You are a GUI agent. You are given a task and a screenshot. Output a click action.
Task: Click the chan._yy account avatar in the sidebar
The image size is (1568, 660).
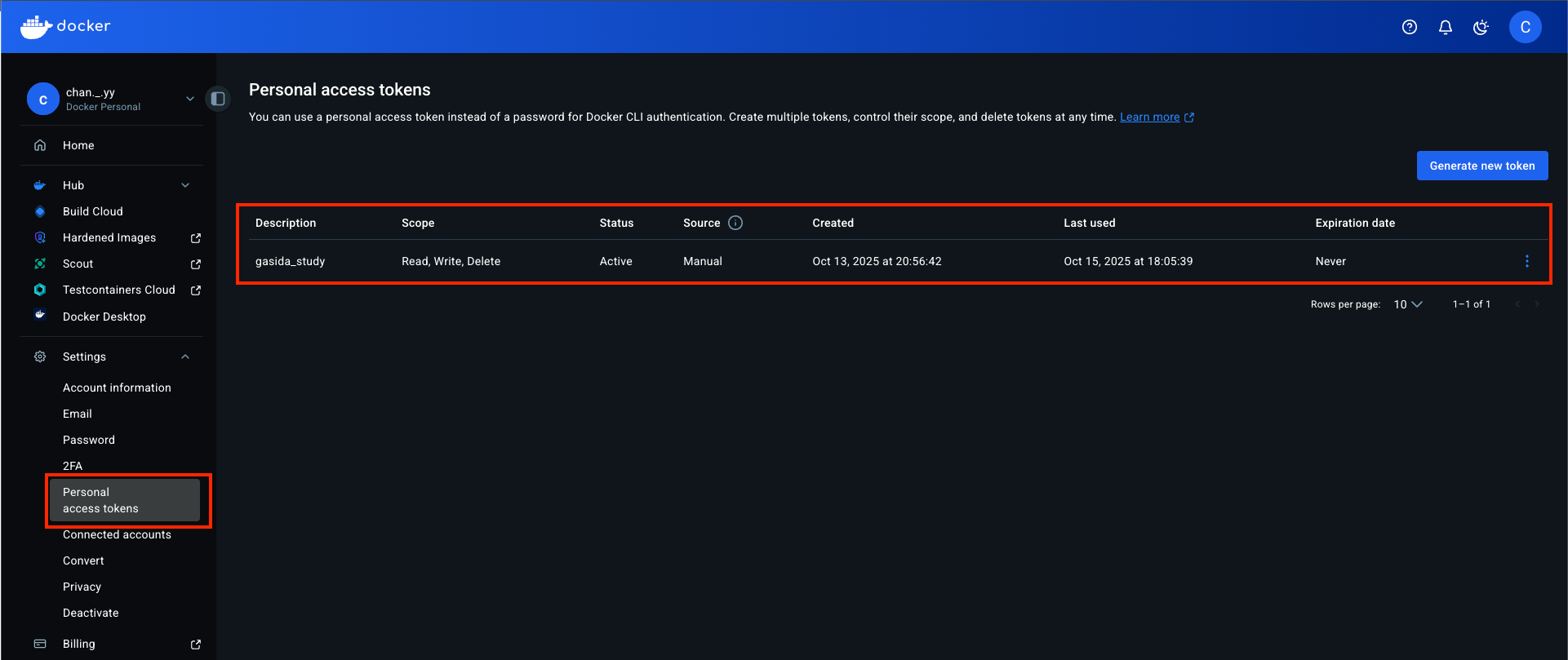click(43, 100)
